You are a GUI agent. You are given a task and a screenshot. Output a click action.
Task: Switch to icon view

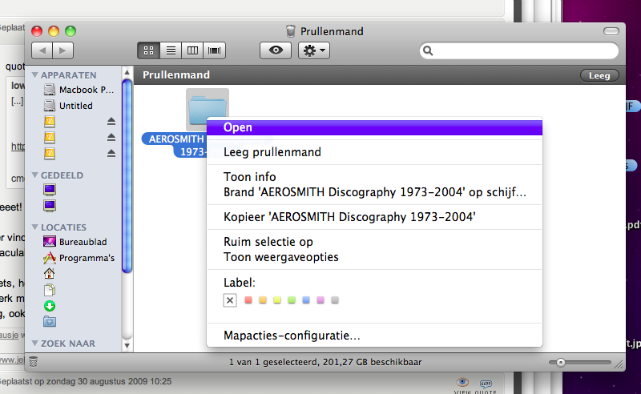click(x=148, y=51)
